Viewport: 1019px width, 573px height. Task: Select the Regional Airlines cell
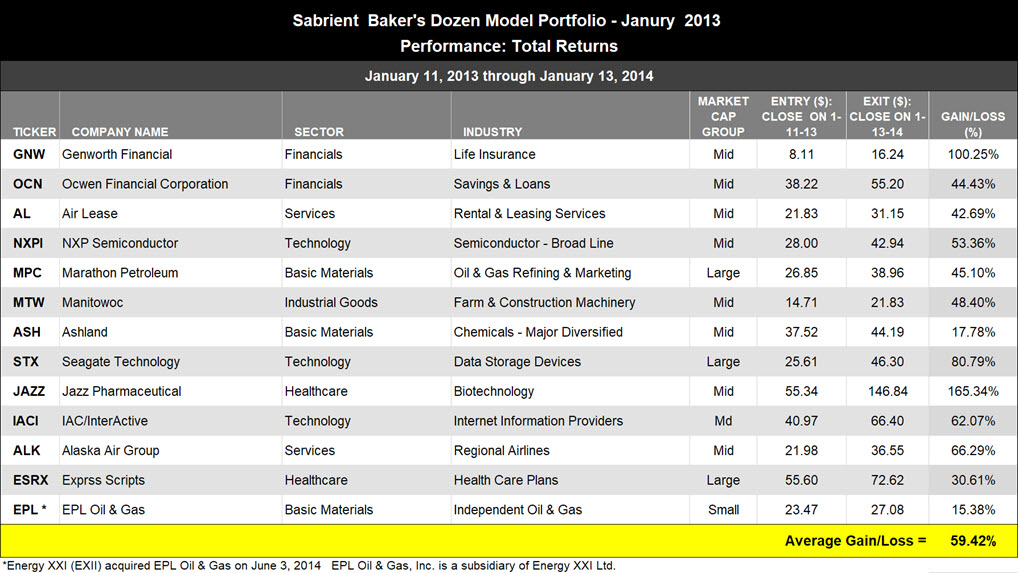click(502, 451)
